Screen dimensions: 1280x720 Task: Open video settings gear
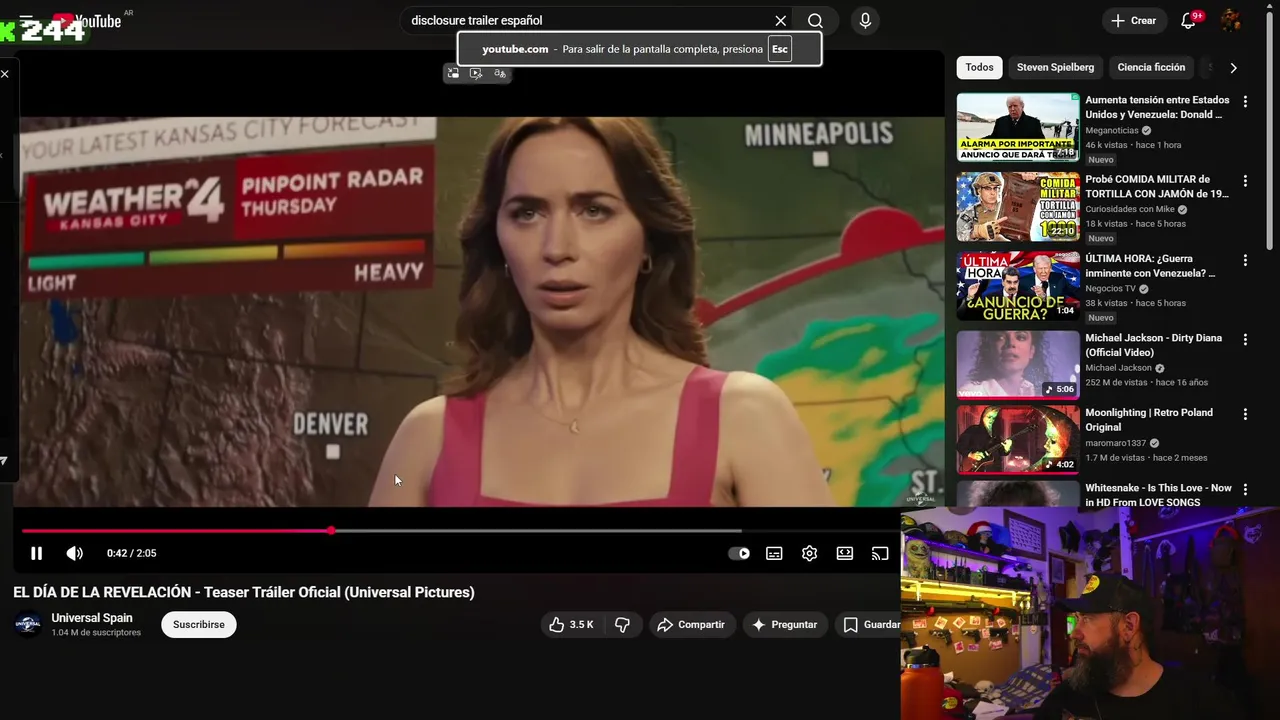click(x=809, y=553)
